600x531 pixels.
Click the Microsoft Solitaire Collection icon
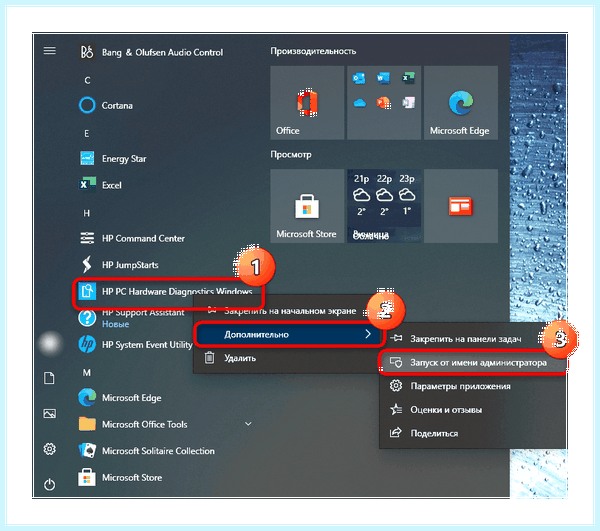(87, 451)
